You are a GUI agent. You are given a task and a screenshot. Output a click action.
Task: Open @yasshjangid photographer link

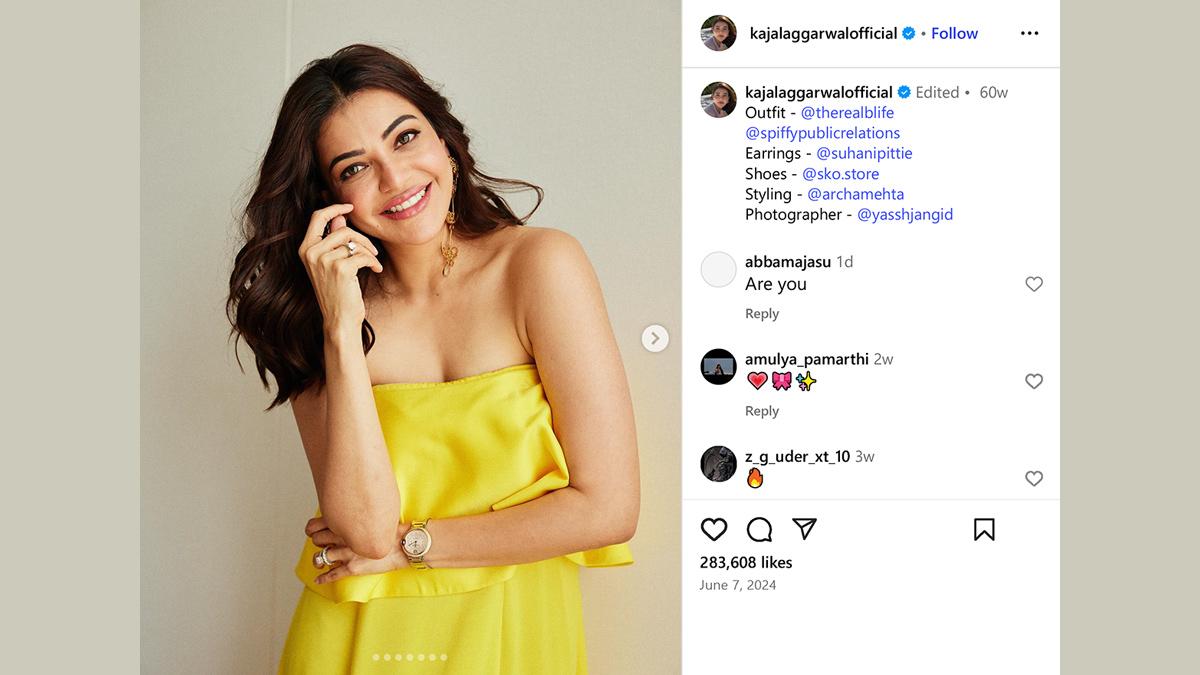coord(905,214)
